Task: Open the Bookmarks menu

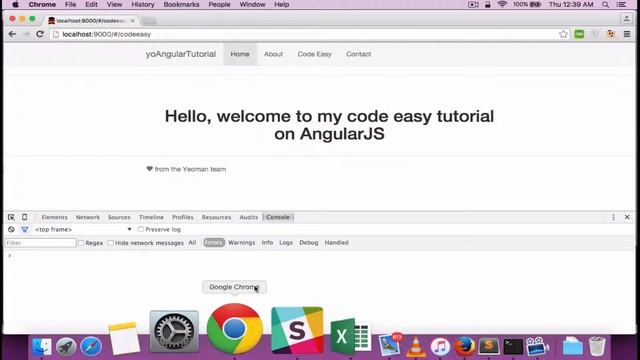Action: 181,4
